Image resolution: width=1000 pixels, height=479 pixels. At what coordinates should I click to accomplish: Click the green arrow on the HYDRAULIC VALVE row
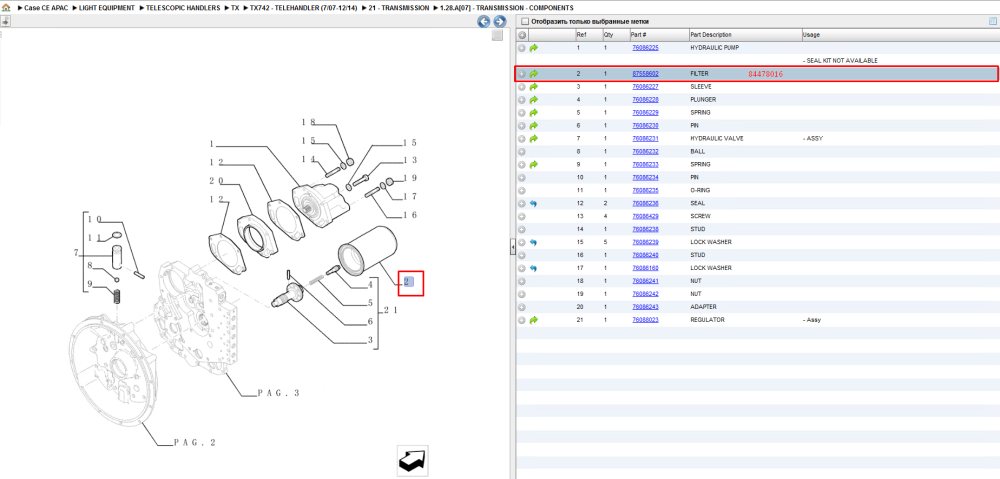[534, 138]
